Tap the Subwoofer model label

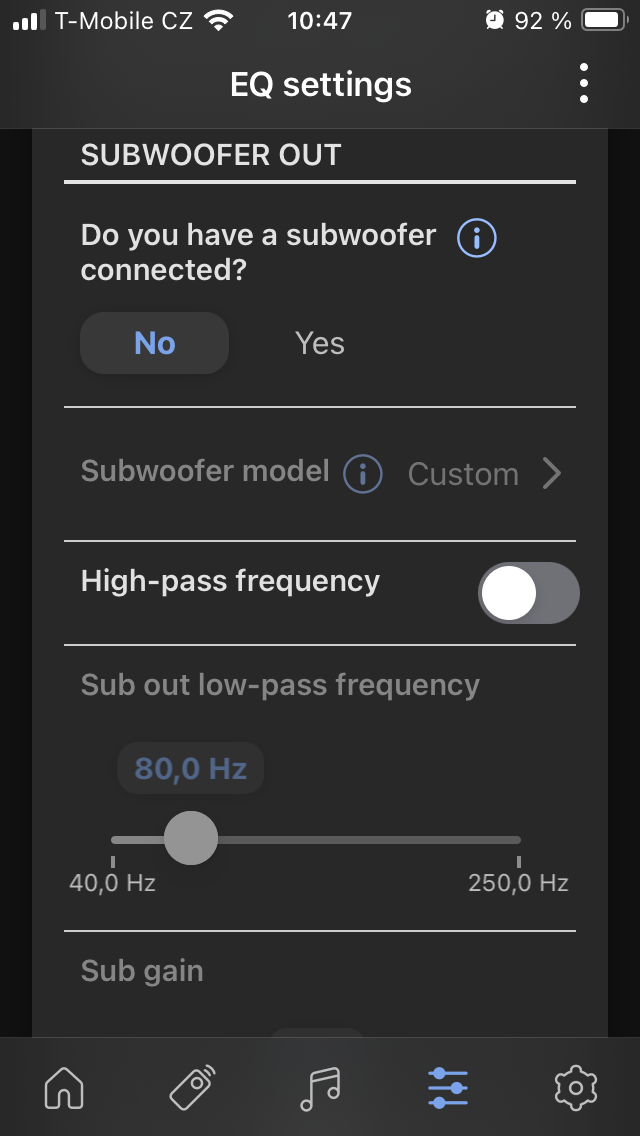204,471
